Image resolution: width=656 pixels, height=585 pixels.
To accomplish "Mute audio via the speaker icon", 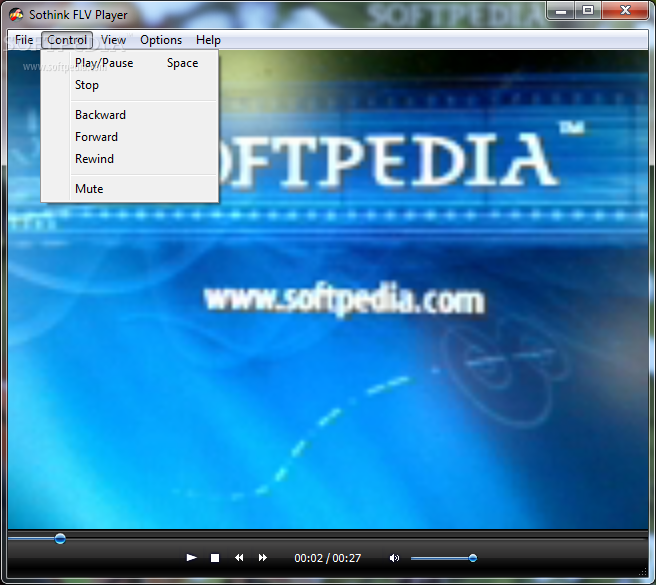I will click(394, 558).
